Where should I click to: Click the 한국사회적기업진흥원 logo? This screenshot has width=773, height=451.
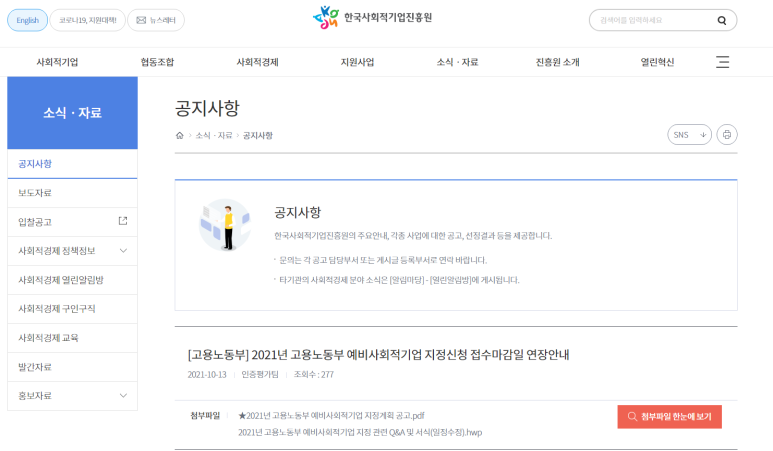(x=373, y=18)
